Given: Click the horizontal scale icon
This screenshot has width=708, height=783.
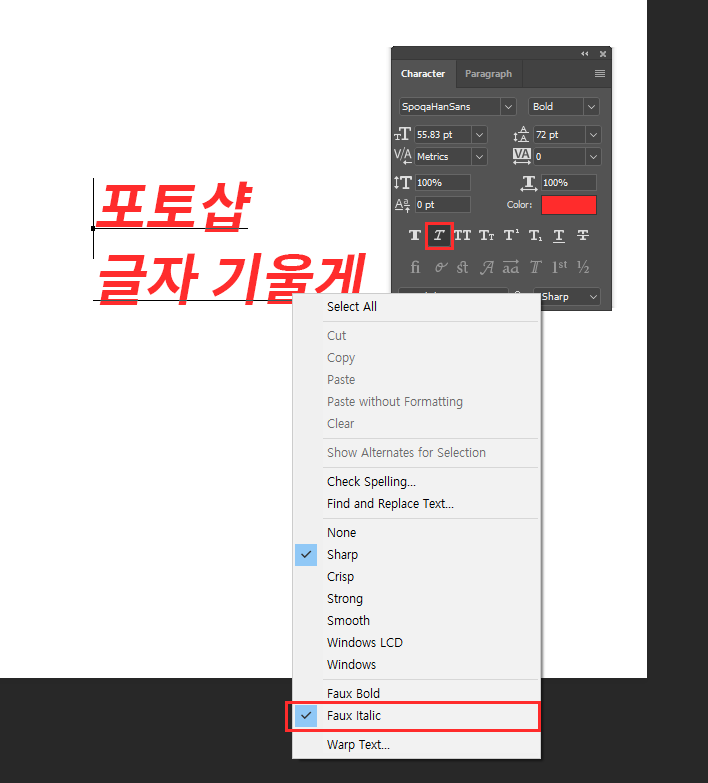Looking at the screenshot, I should [x=529, y=183].
